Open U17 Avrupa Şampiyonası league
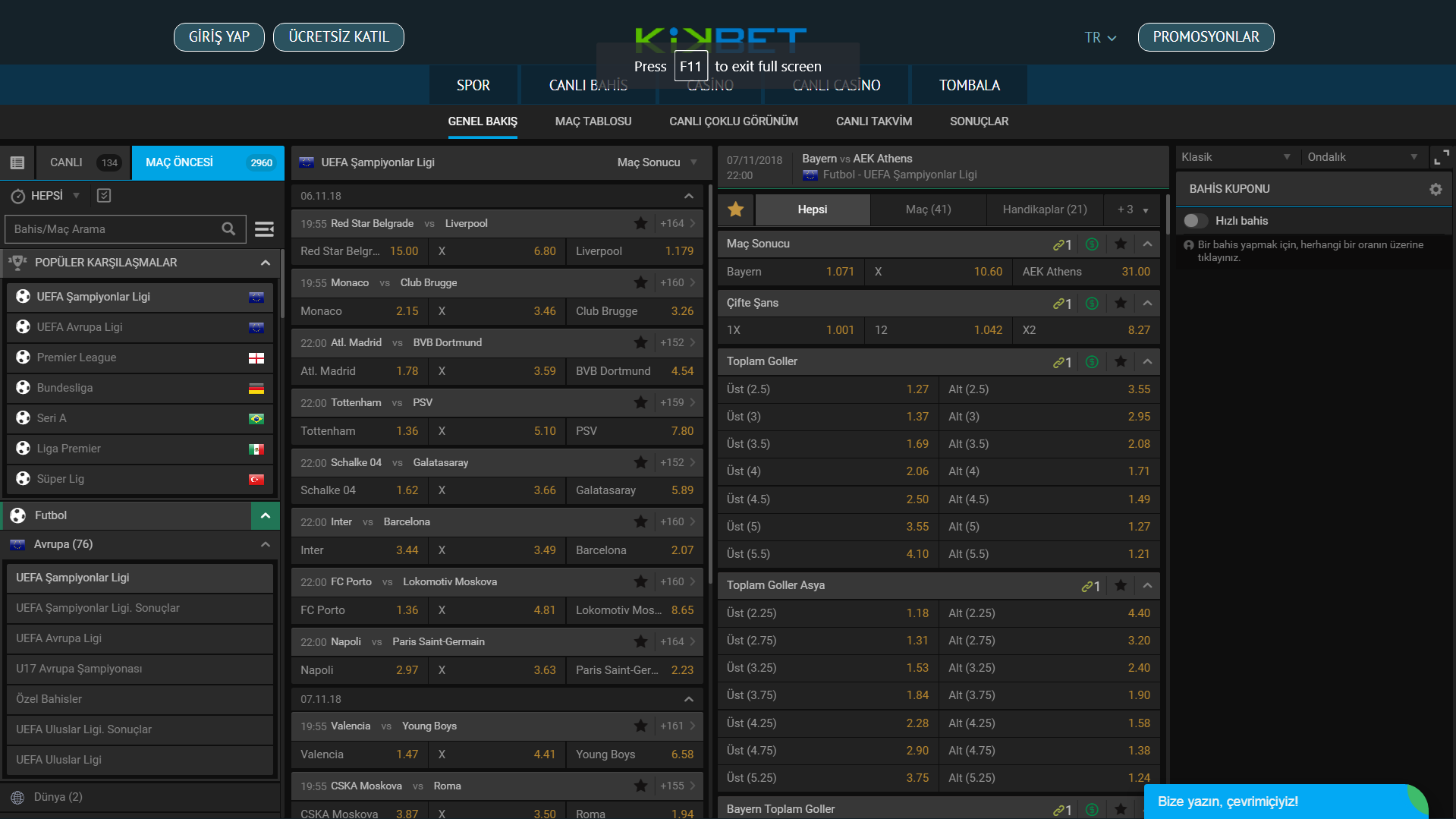The height and width of the screenshot is (819, 1456). (140, 669)
